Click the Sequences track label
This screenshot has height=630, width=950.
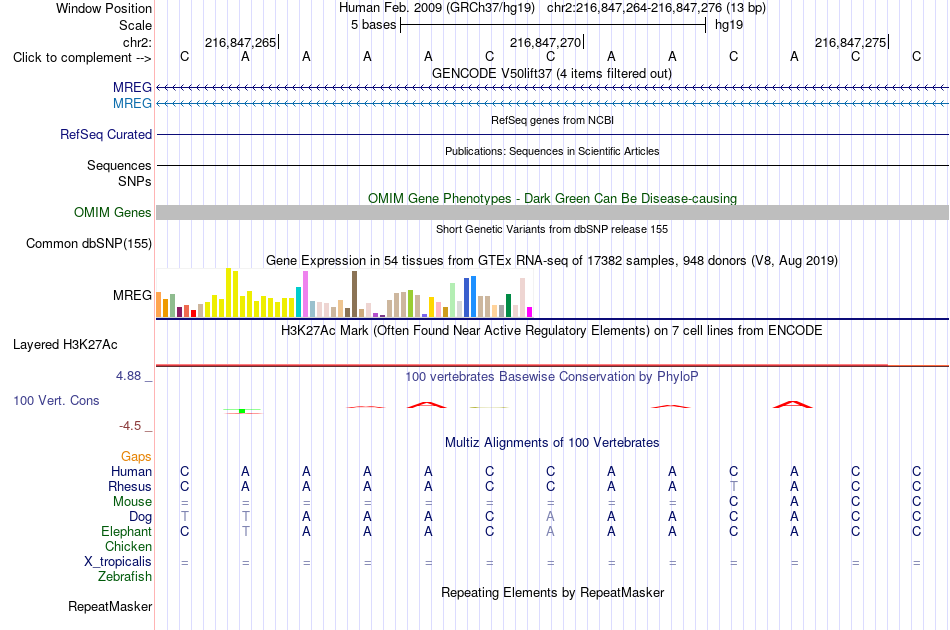click(119, 165)
